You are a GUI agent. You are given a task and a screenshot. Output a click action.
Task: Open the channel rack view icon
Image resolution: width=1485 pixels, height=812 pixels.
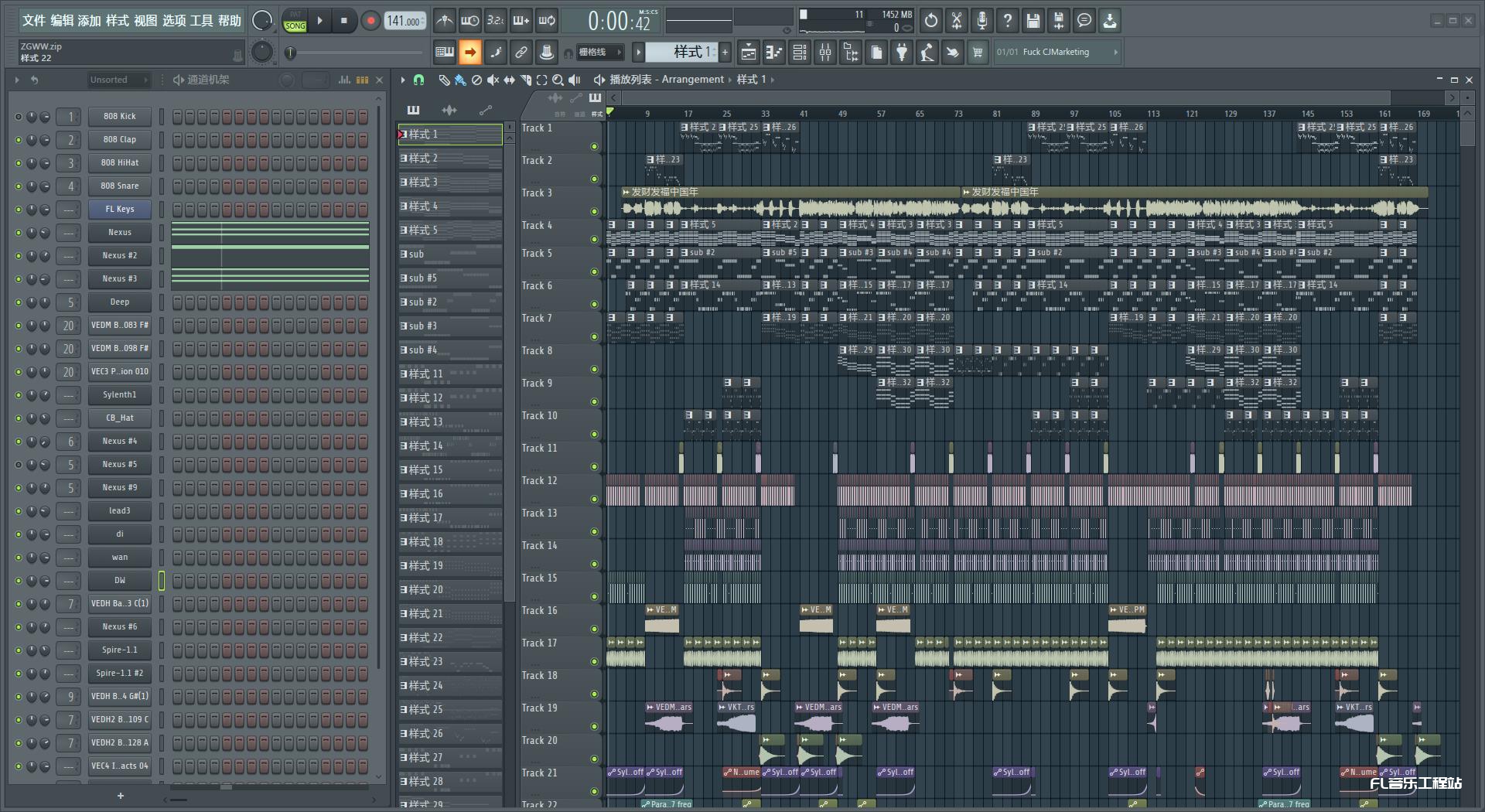(800, 52)
